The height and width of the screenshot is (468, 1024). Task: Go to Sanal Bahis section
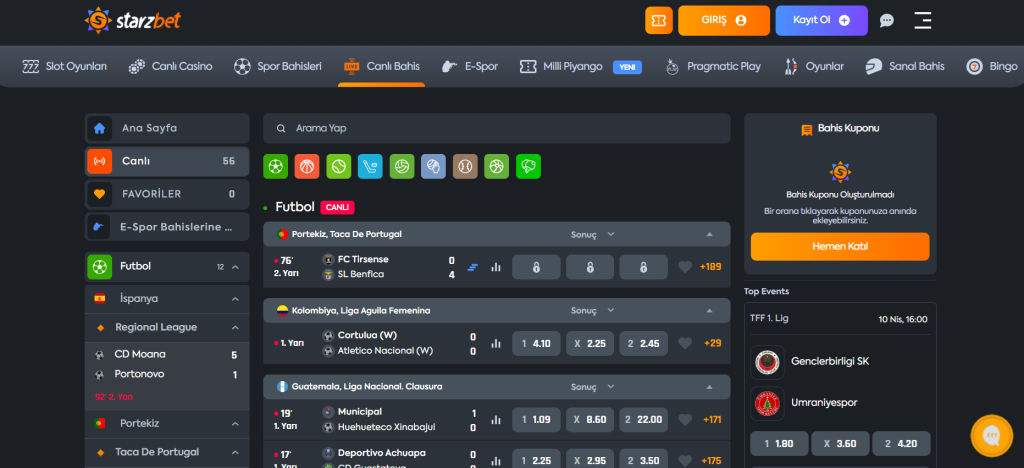point(904,67)
